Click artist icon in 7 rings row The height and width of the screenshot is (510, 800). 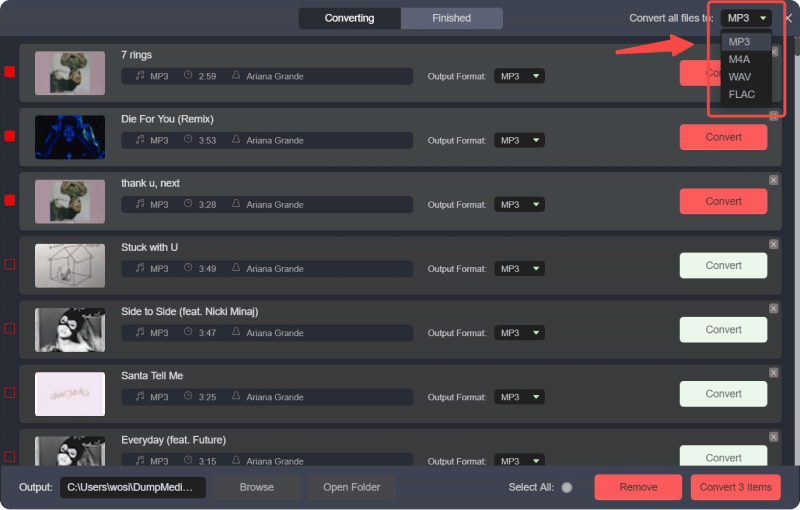[236, 75]
